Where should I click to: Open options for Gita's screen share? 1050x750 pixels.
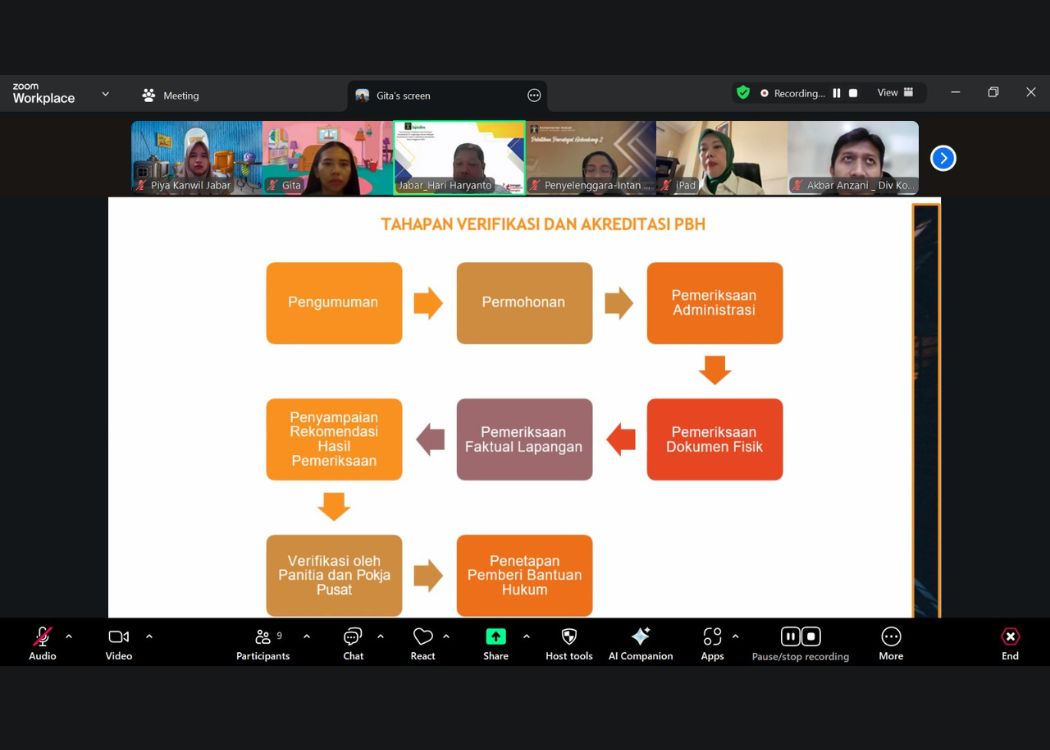534,96
